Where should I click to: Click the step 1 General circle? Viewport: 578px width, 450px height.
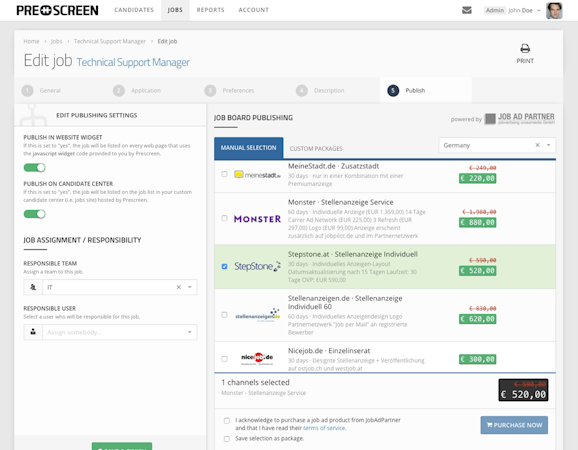coord(27,91)
